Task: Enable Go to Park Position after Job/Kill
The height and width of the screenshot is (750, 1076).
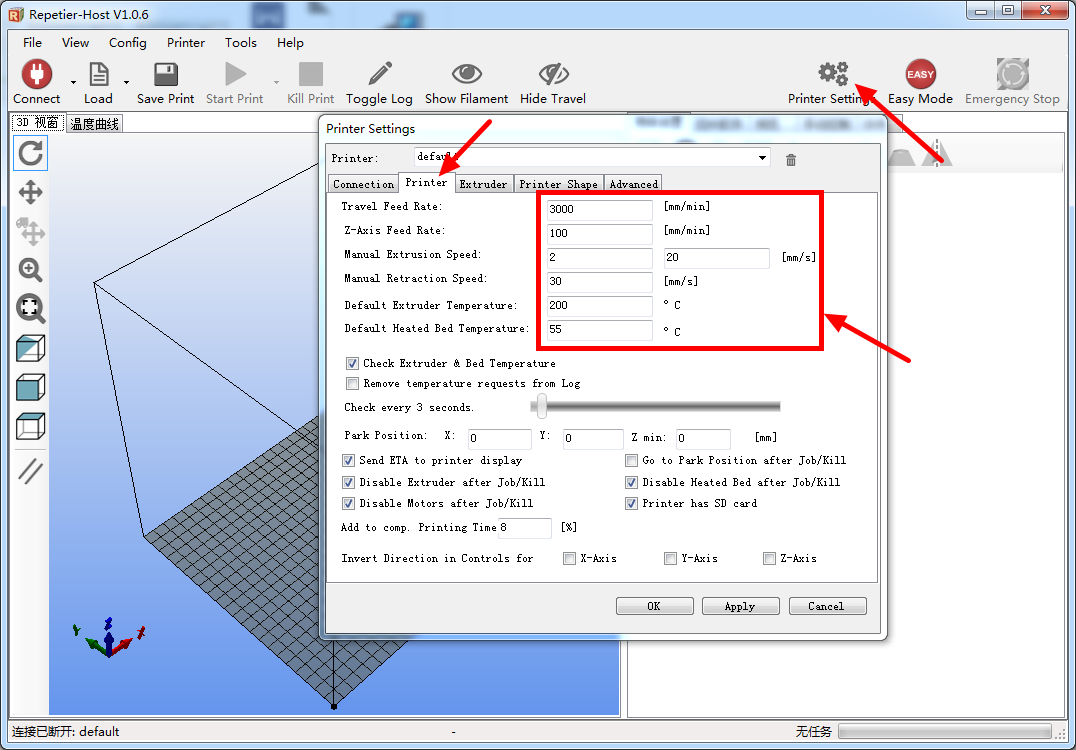Action: [632, 461]
